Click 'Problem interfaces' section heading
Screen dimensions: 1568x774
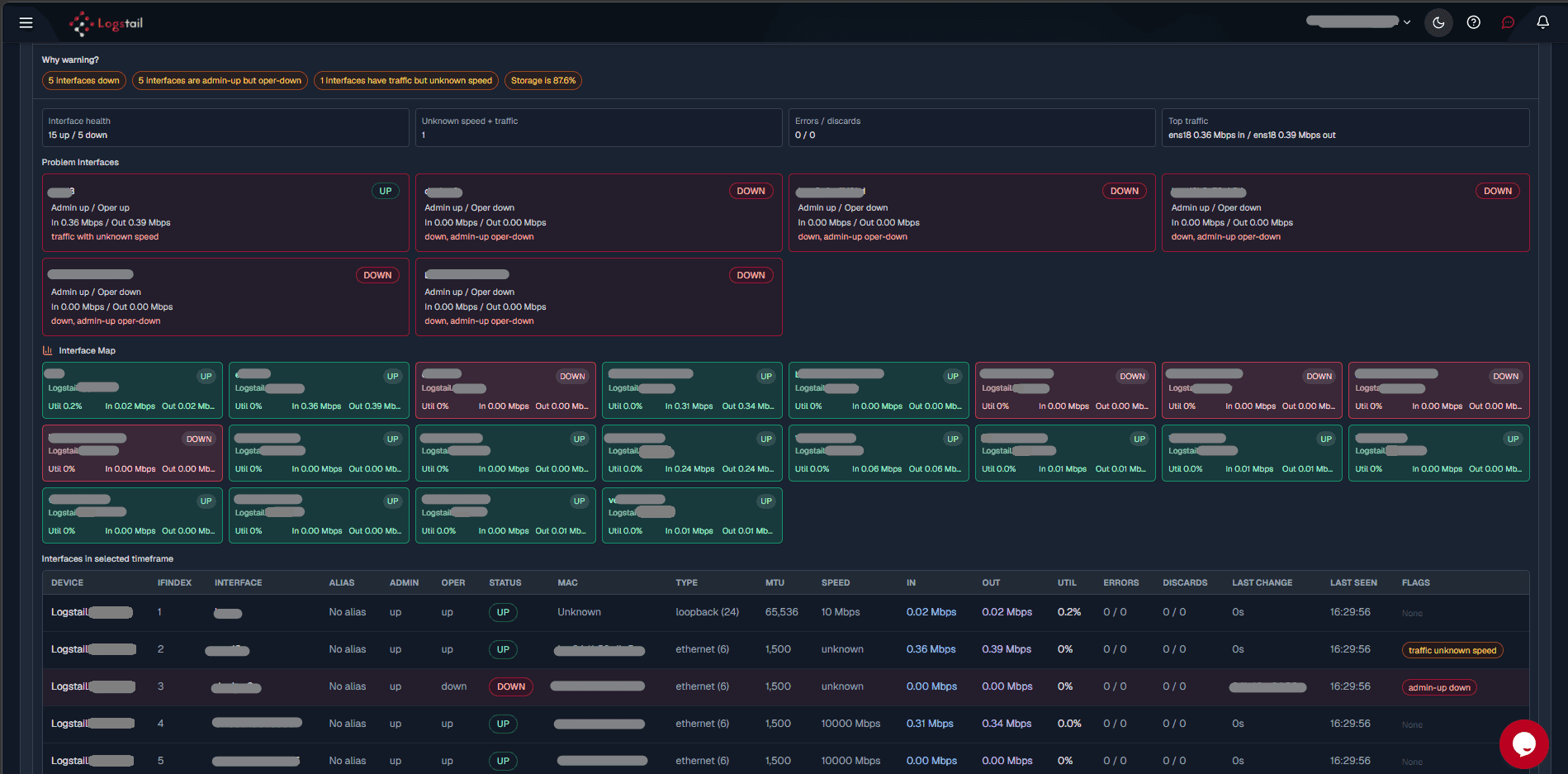click(x=80, y=163)
